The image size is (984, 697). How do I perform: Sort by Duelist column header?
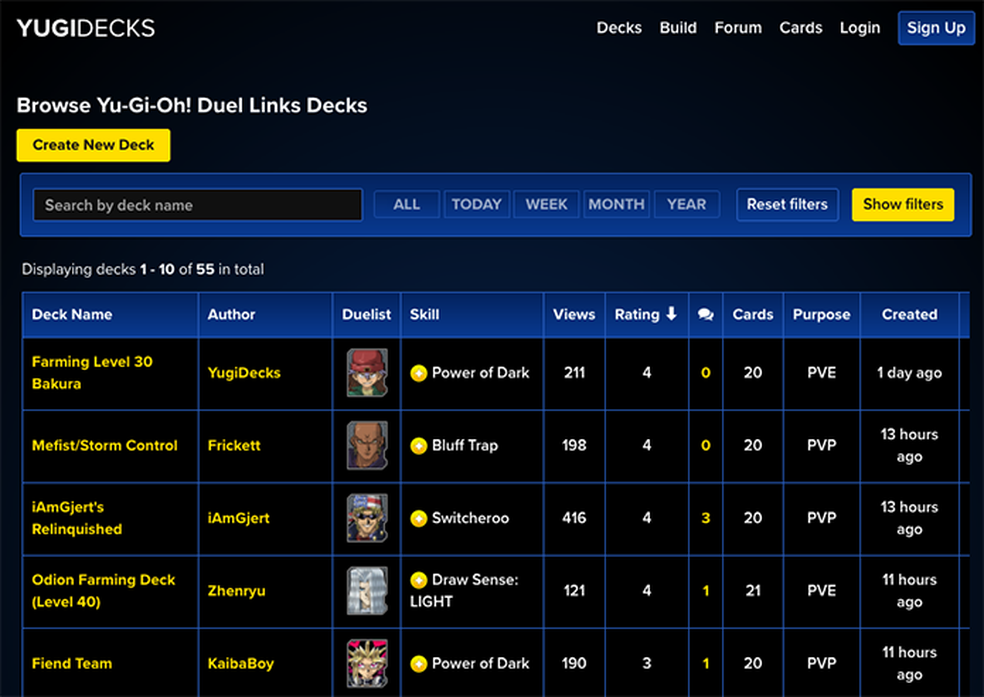tap(366, 314)
